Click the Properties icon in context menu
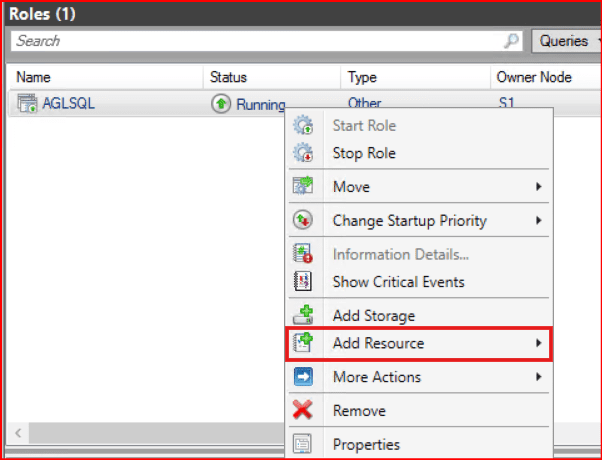The height and width of the screenshot is (460, 602). tap(303, 444)
